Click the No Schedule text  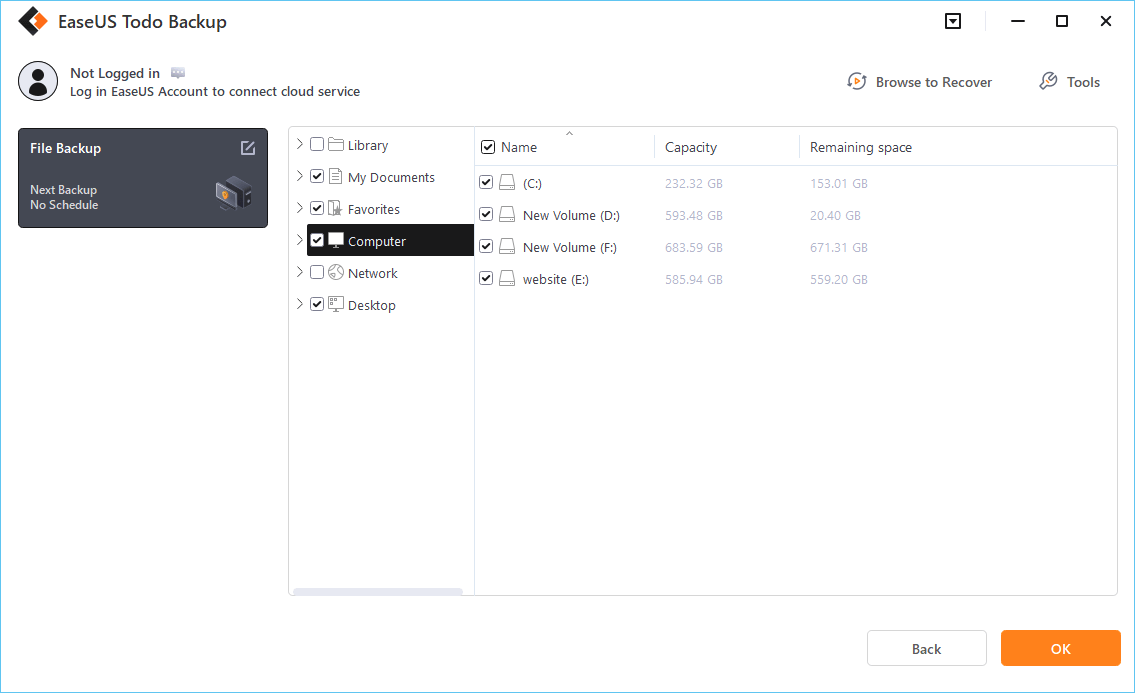click(x=64, y=205)
